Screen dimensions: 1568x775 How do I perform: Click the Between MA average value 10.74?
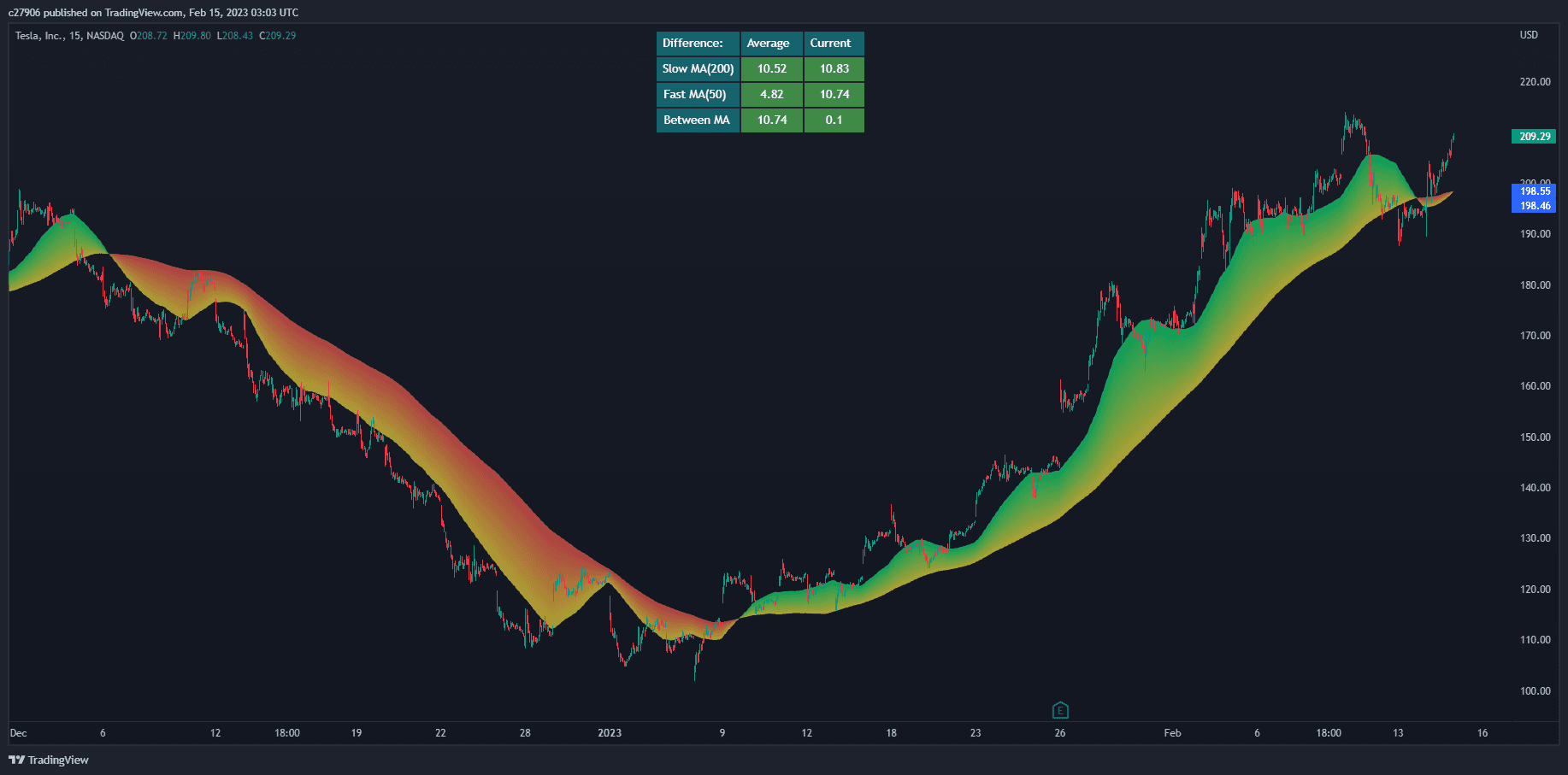click(x=772, y=120)
